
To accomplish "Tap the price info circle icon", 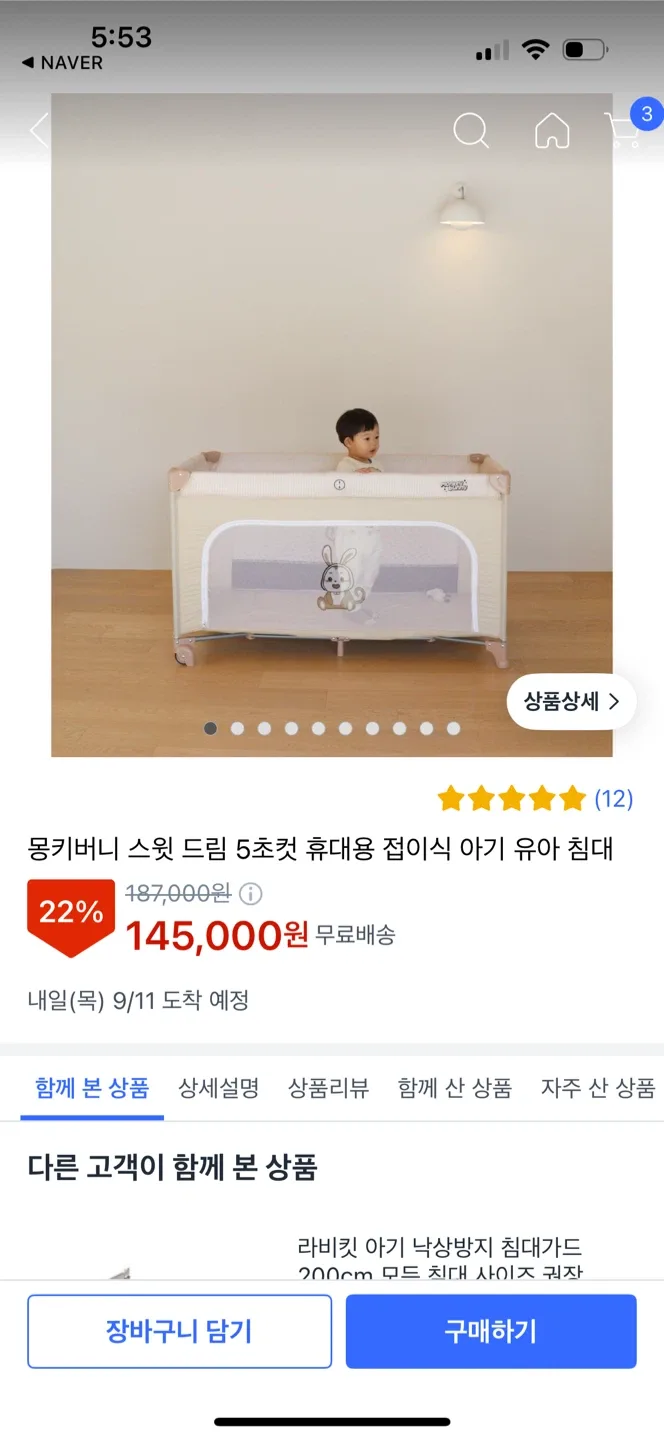I will point(251,893).
